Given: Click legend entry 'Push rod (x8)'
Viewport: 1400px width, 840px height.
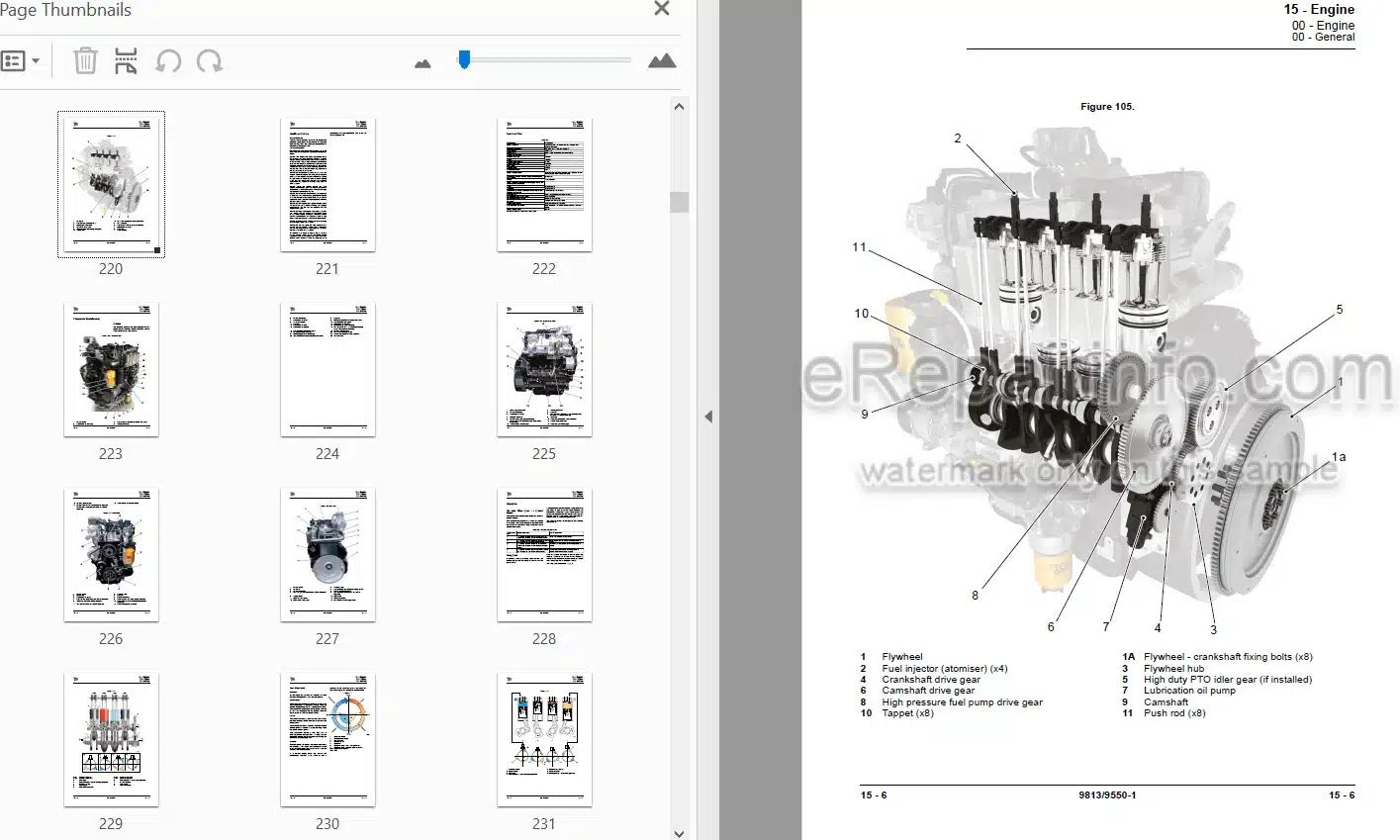Looking at the screenshot, I should [1174, 713].
